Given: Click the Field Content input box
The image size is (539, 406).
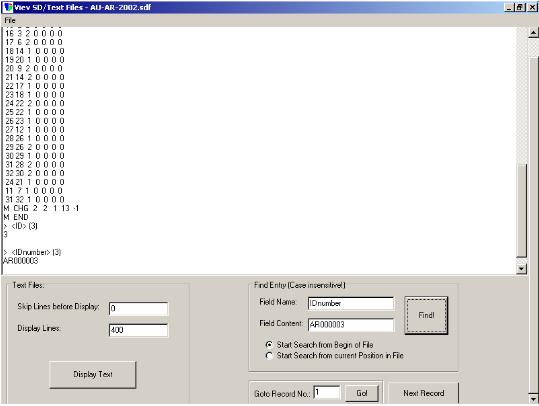Looking at the screenshot, I should [x=351, y=325].
